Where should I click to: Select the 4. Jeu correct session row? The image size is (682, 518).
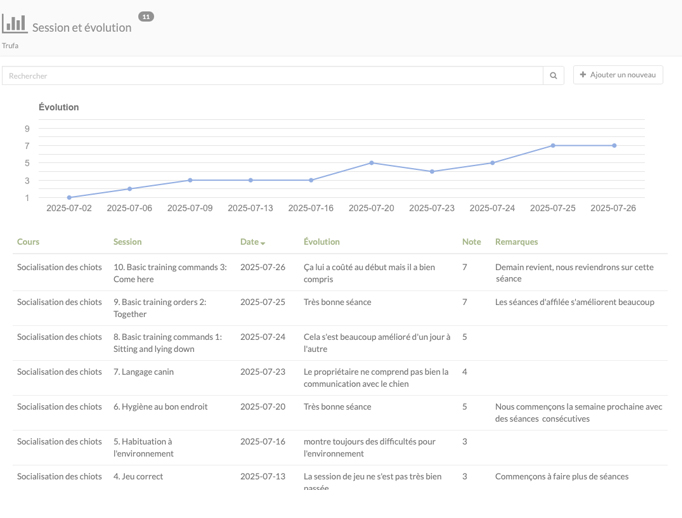[340, 478]
